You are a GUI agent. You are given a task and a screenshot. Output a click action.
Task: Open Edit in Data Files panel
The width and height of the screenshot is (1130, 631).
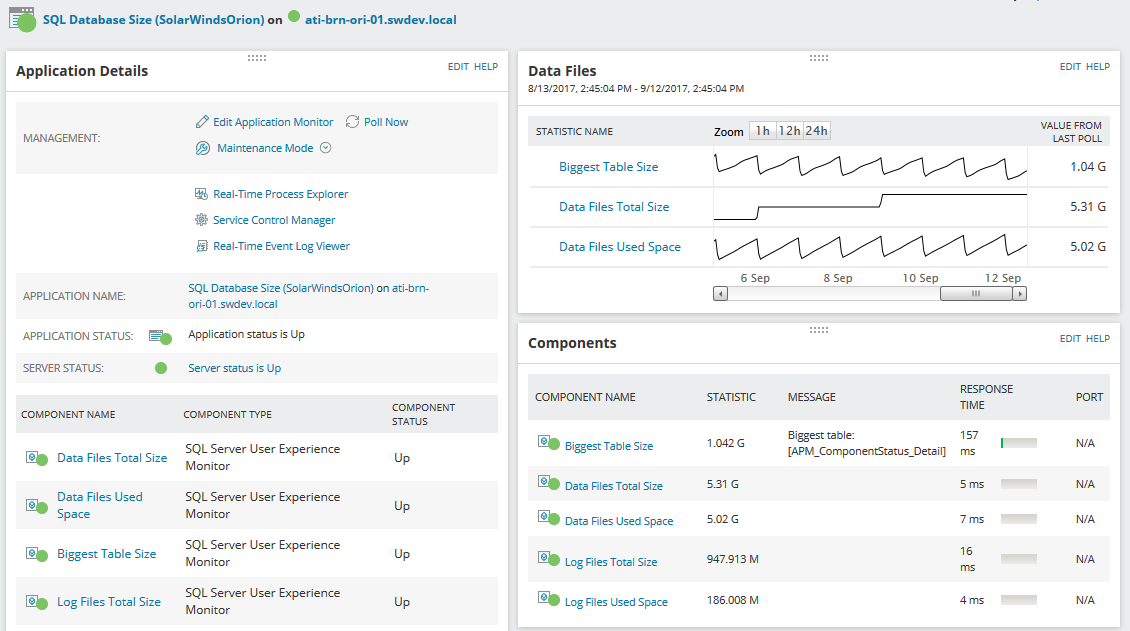click(1070, 67)
